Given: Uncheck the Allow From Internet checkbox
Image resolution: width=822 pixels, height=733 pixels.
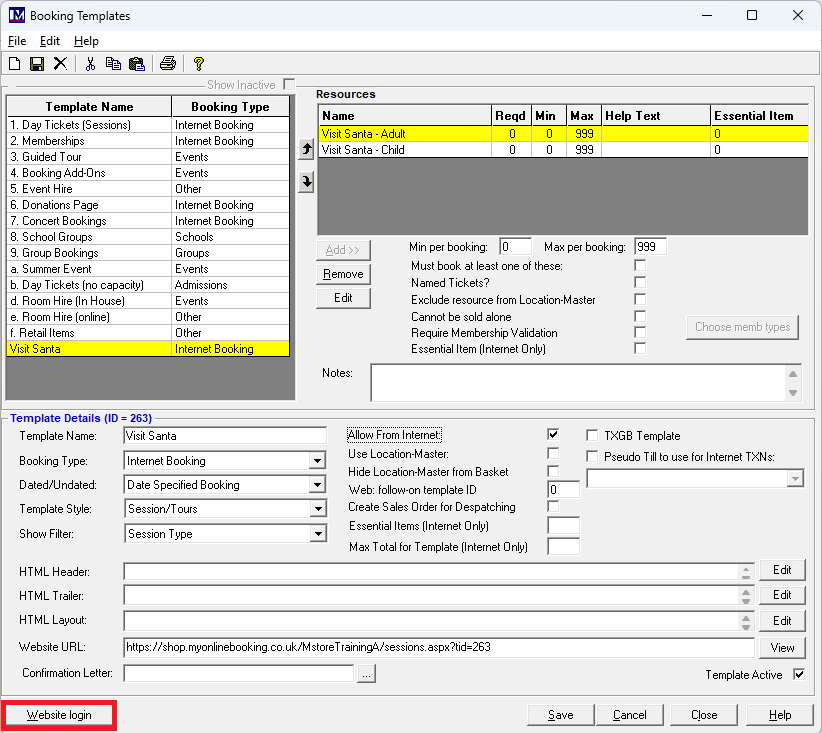Looking at the screenshot, I should tap(553, 435).
